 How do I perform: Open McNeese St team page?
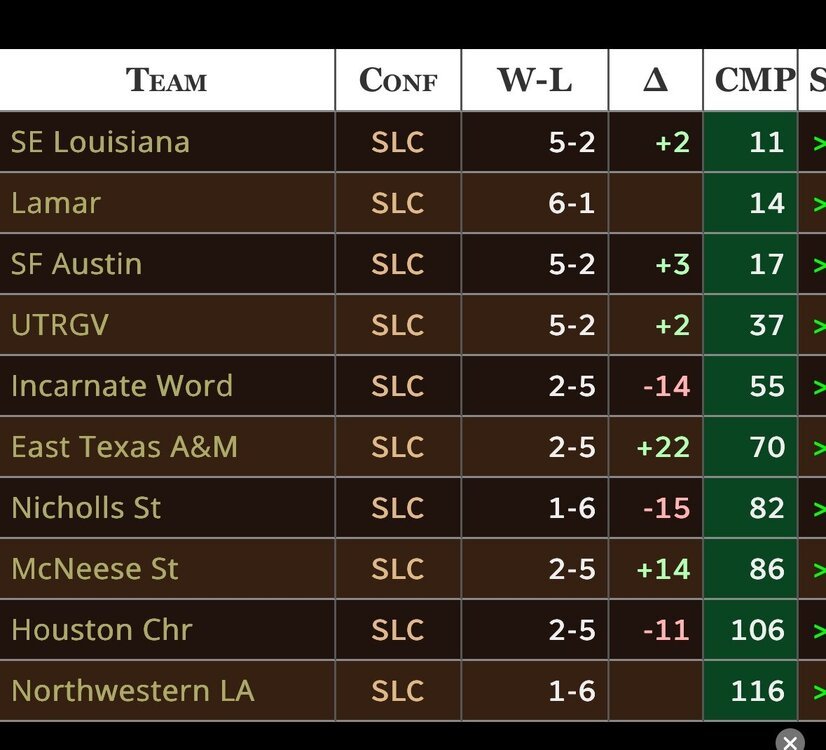pyautogui.click(x=95, y=569)
